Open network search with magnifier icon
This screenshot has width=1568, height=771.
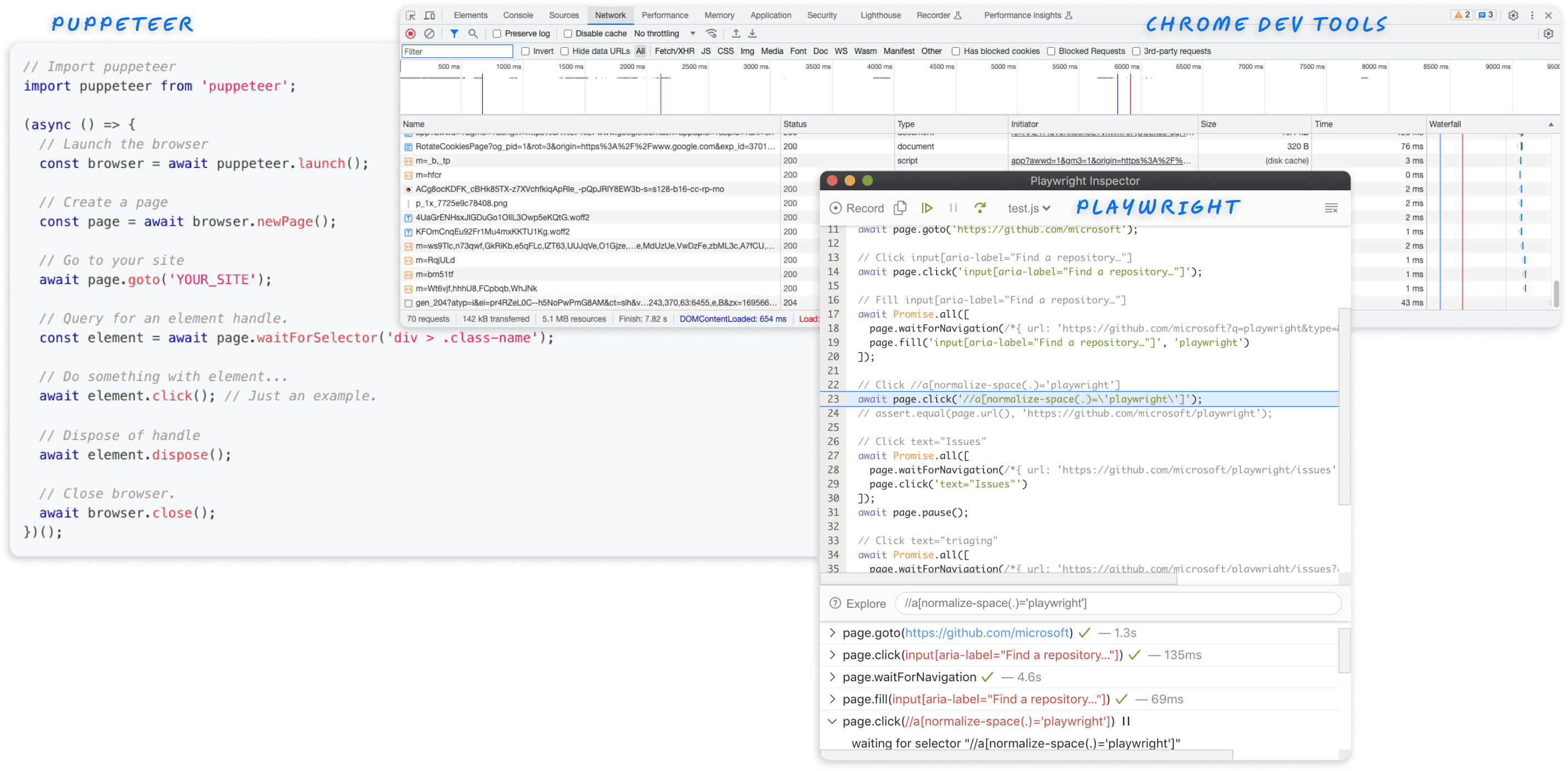click(473, 34)
